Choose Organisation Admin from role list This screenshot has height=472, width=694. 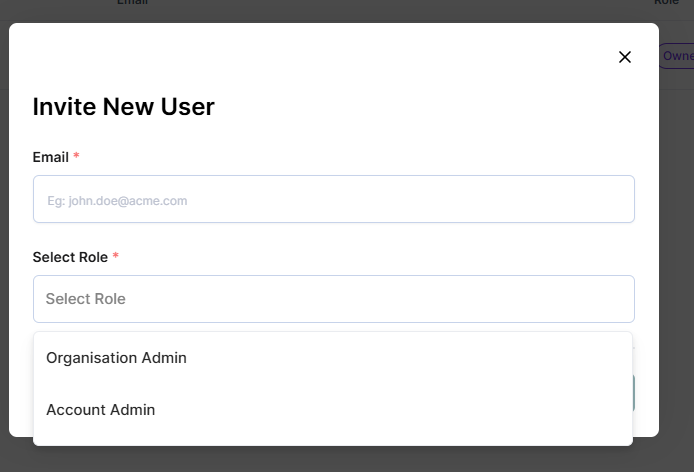[x=116, y=358]
